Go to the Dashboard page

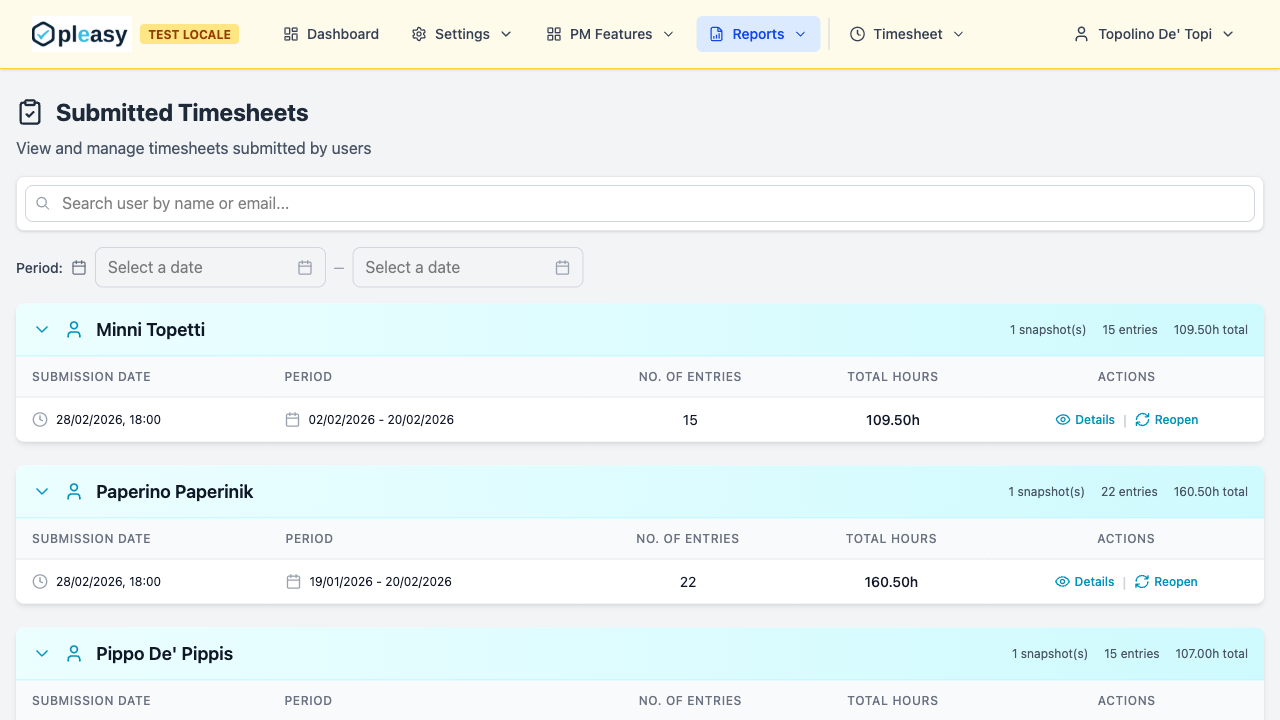(331, 34)
